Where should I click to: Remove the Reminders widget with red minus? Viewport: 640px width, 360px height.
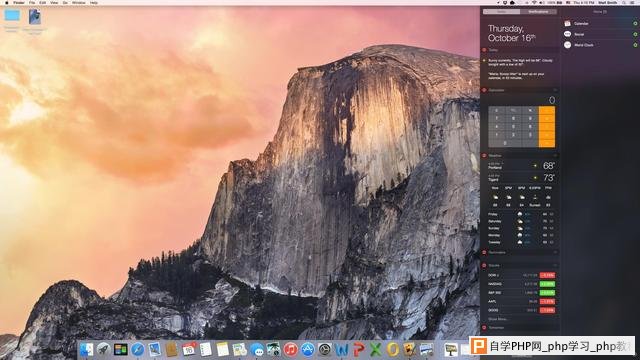point(484,253)
